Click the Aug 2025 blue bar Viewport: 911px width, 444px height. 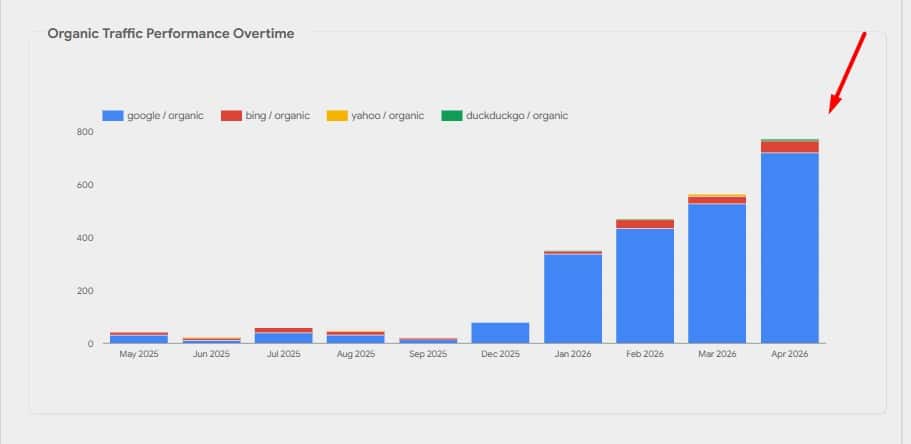click(x=356, y=339)
